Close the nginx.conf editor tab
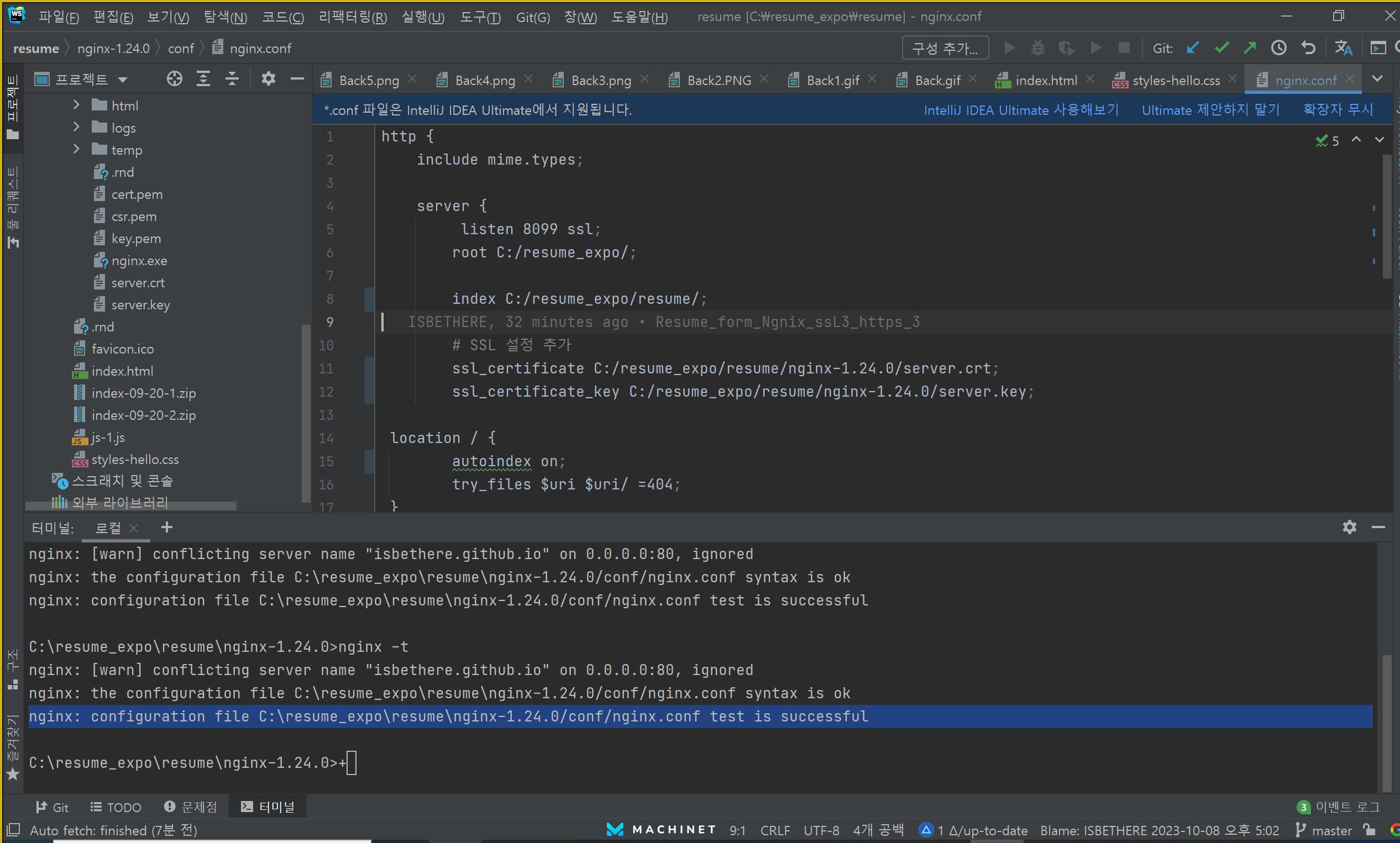The height and width of the screenshot is (843, 1400). [x=1350, y=78]
